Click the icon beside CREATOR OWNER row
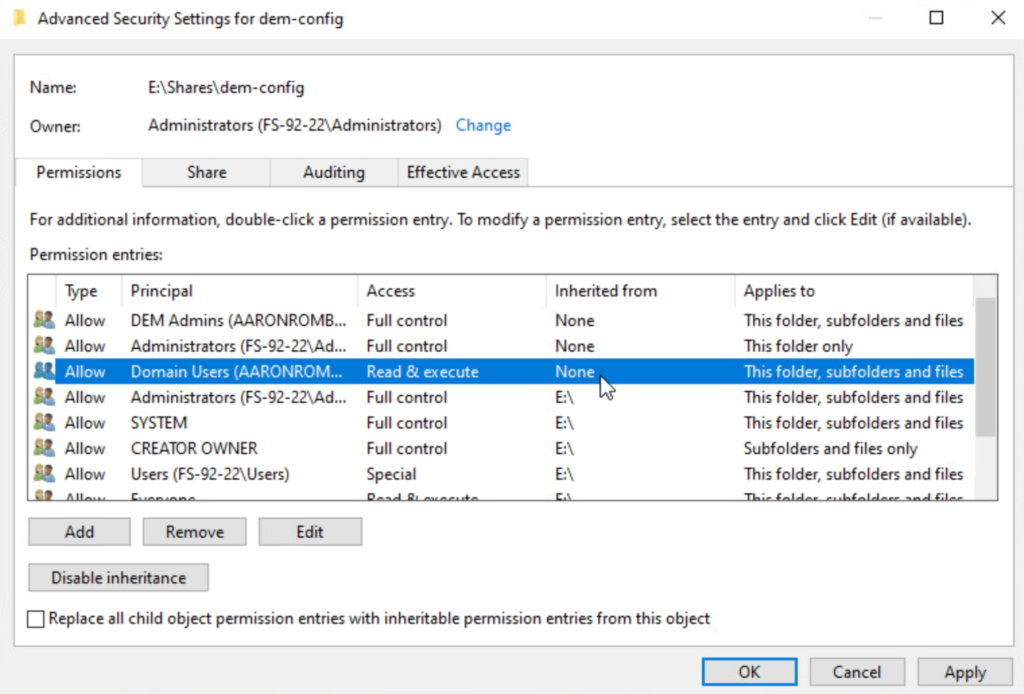1024x694 pixels. [43, 449]
